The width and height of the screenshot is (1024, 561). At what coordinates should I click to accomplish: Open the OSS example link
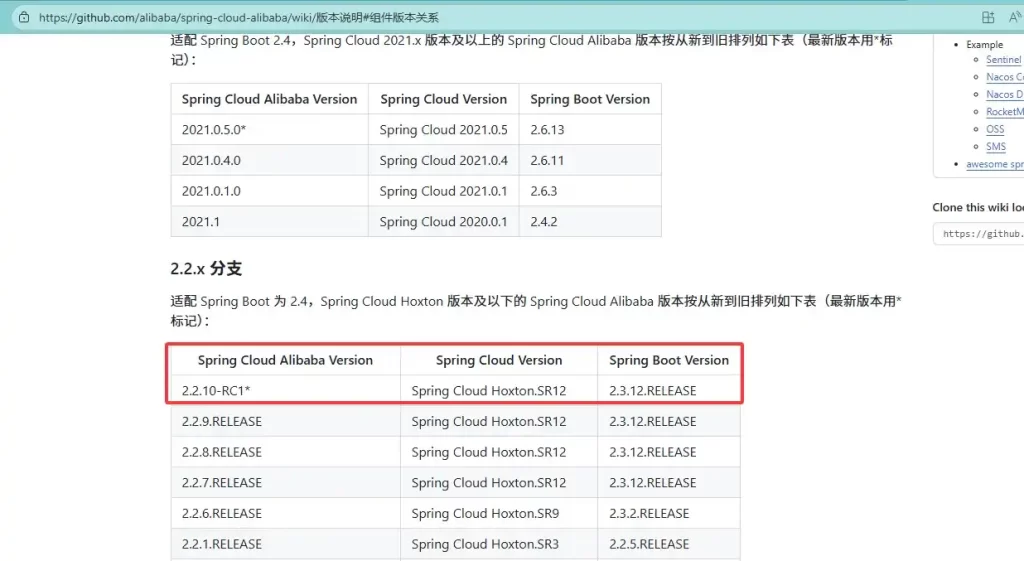pos(995,129)
